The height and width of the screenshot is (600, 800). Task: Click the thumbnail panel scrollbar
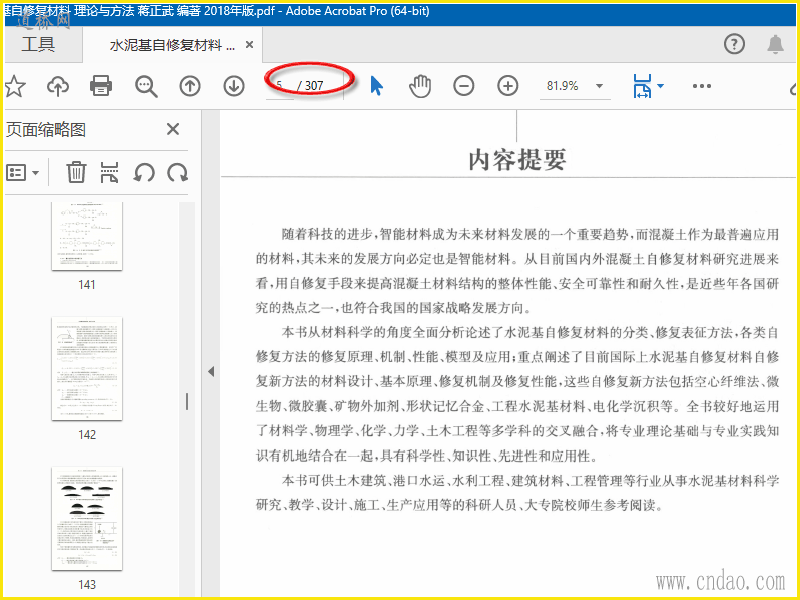tap(187, 401)
